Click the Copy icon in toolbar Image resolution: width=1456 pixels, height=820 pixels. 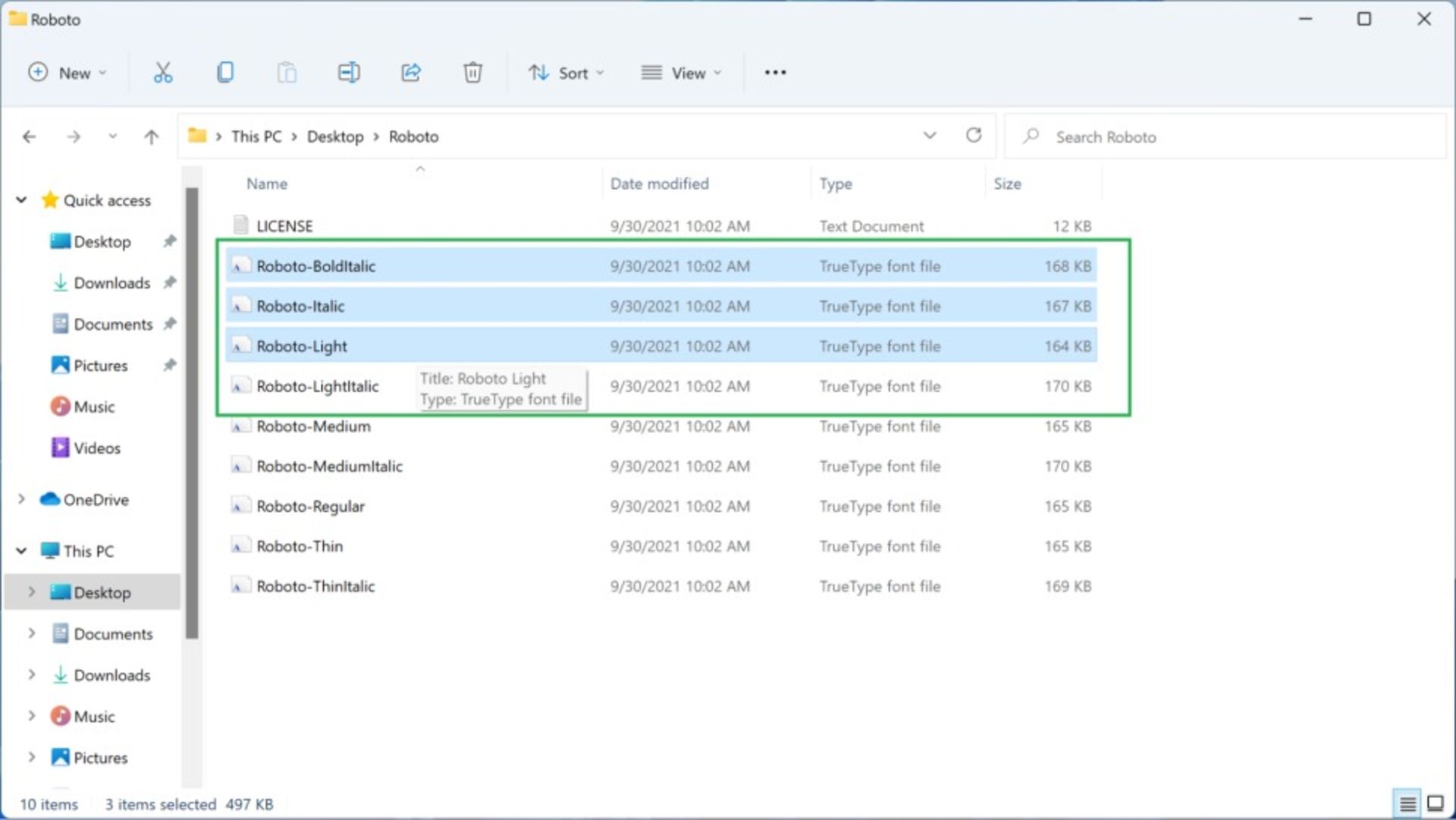pyautogui.click(x=225, y=73)
